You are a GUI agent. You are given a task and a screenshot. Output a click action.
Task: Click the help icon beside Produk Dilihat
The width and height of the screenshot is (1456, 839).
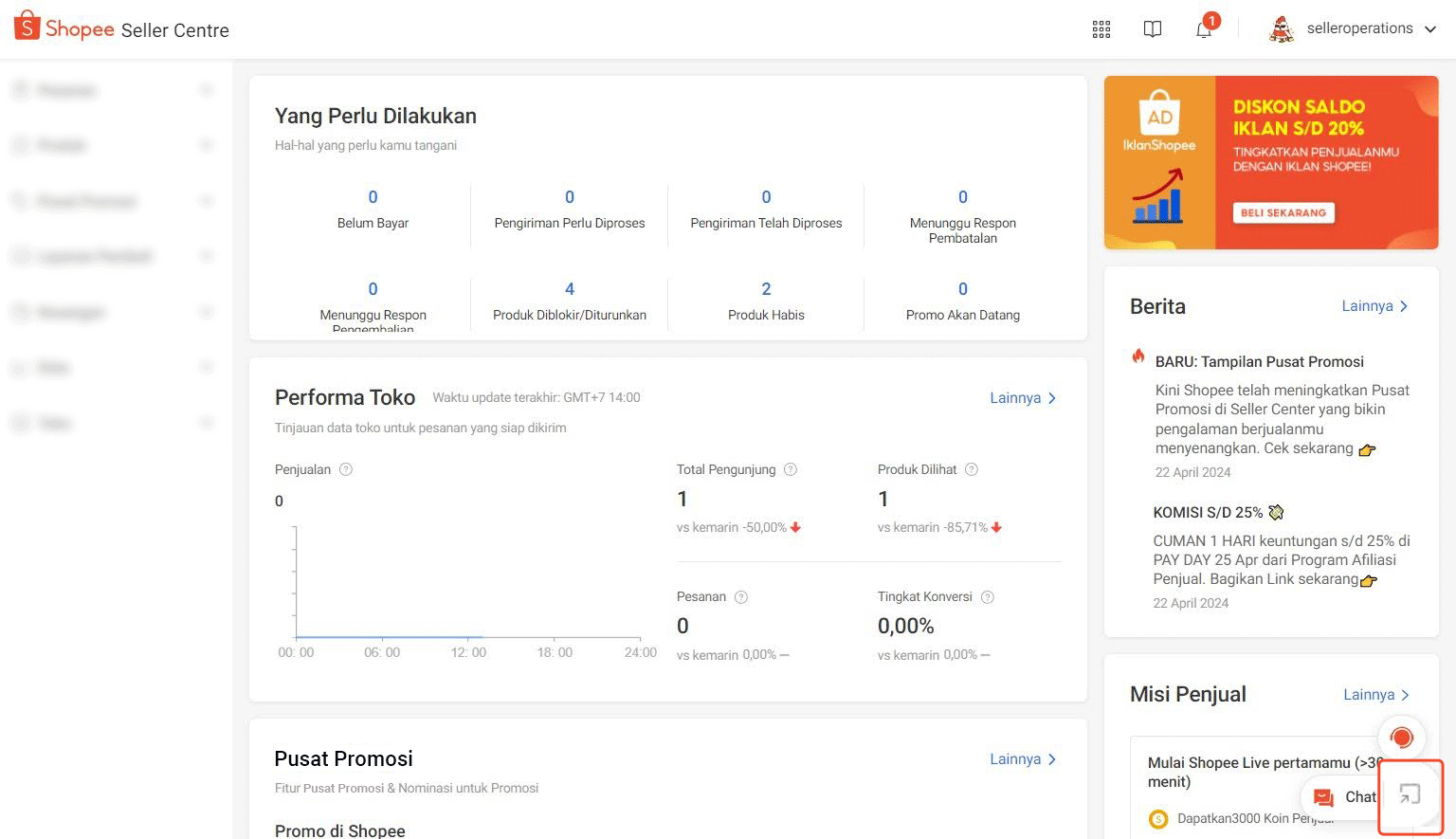971,469
